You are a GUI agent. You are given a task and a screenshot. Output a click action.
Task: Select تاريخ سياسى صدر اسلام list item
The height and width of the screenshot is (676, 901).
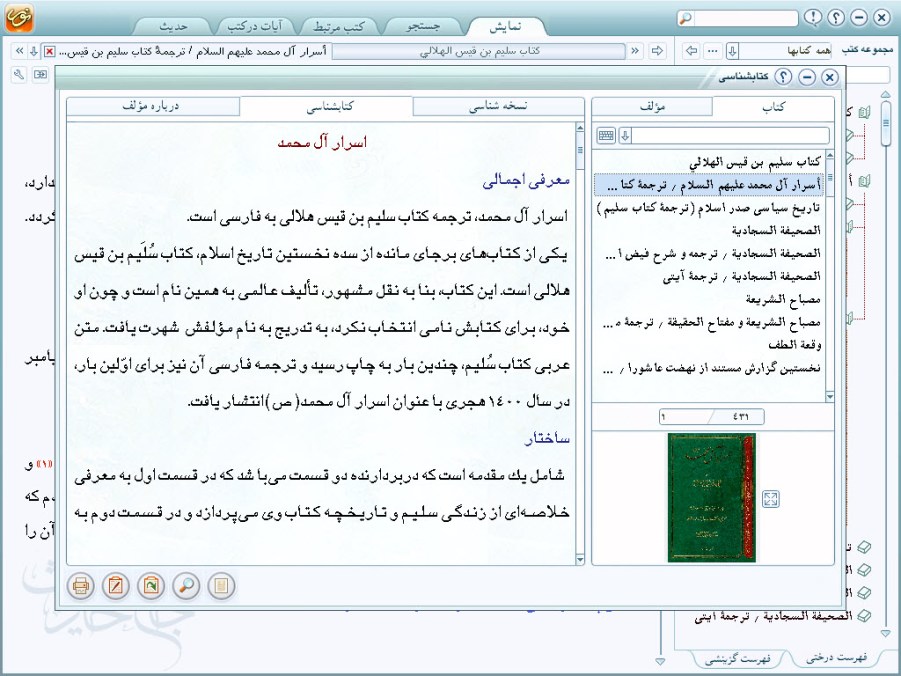click(709, 208)
